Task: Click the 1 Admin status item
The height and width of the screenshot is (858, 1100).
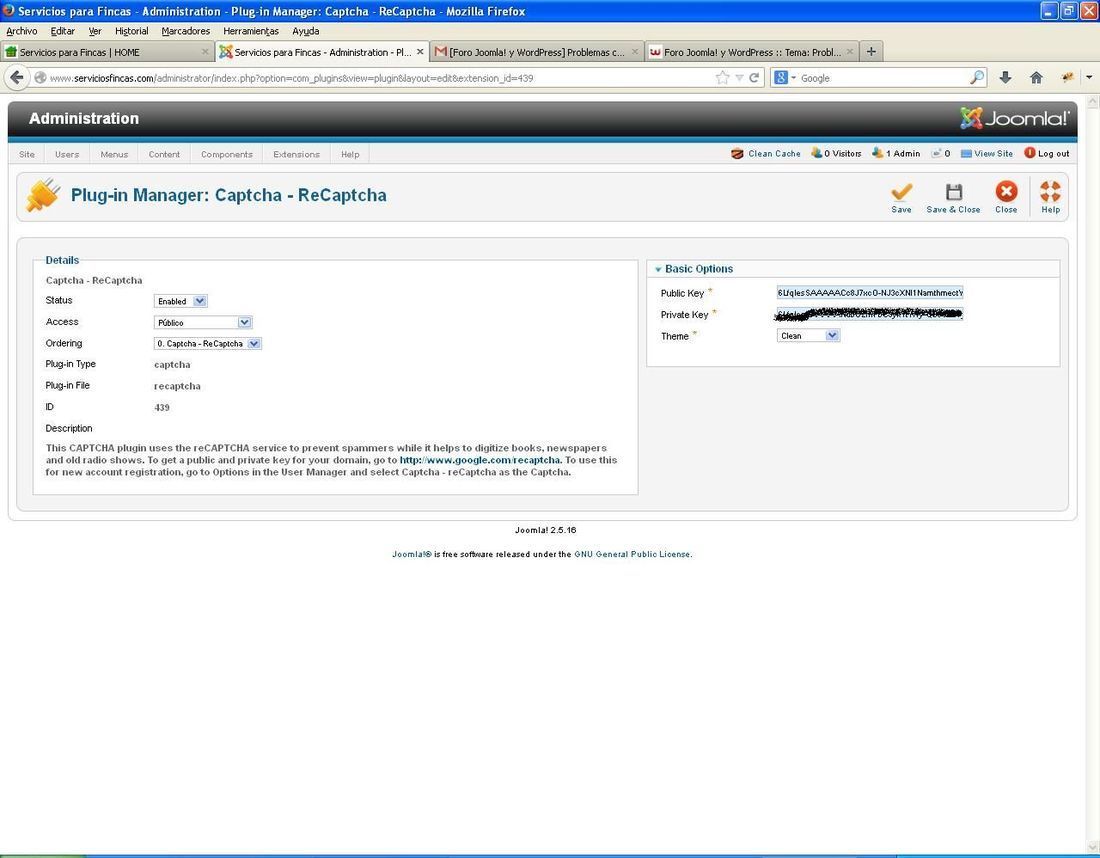Action: pyautogui.click(x=896, y=154)
